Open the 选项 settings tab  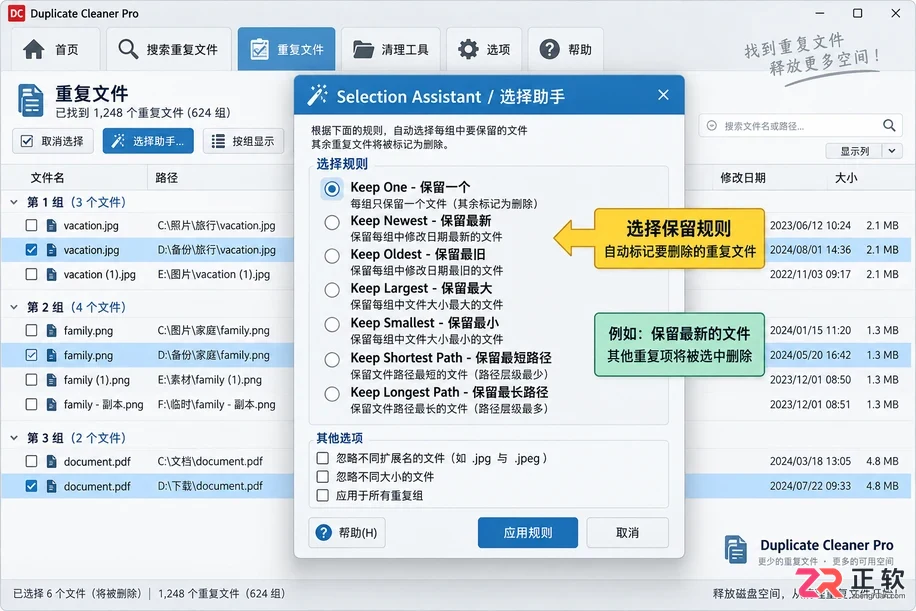point(484,50)
